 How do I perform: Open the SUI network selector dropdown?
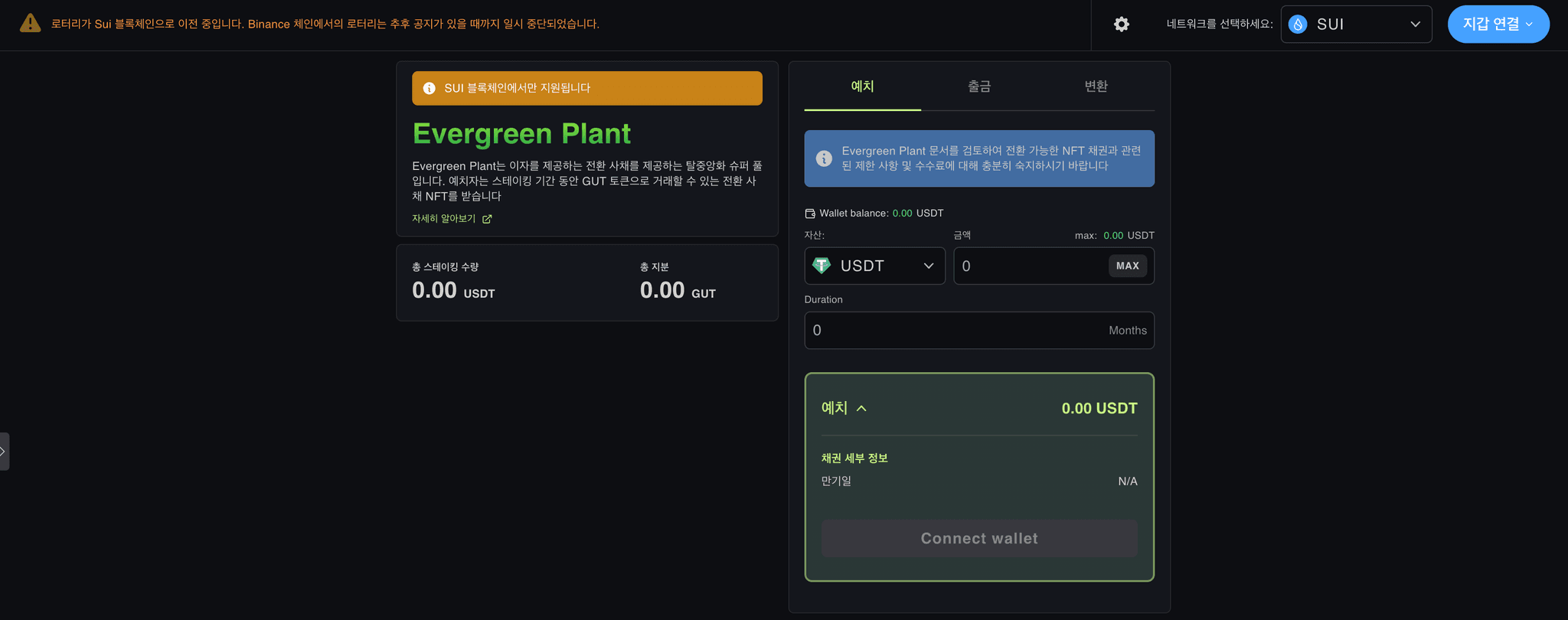click(1356, 24)
